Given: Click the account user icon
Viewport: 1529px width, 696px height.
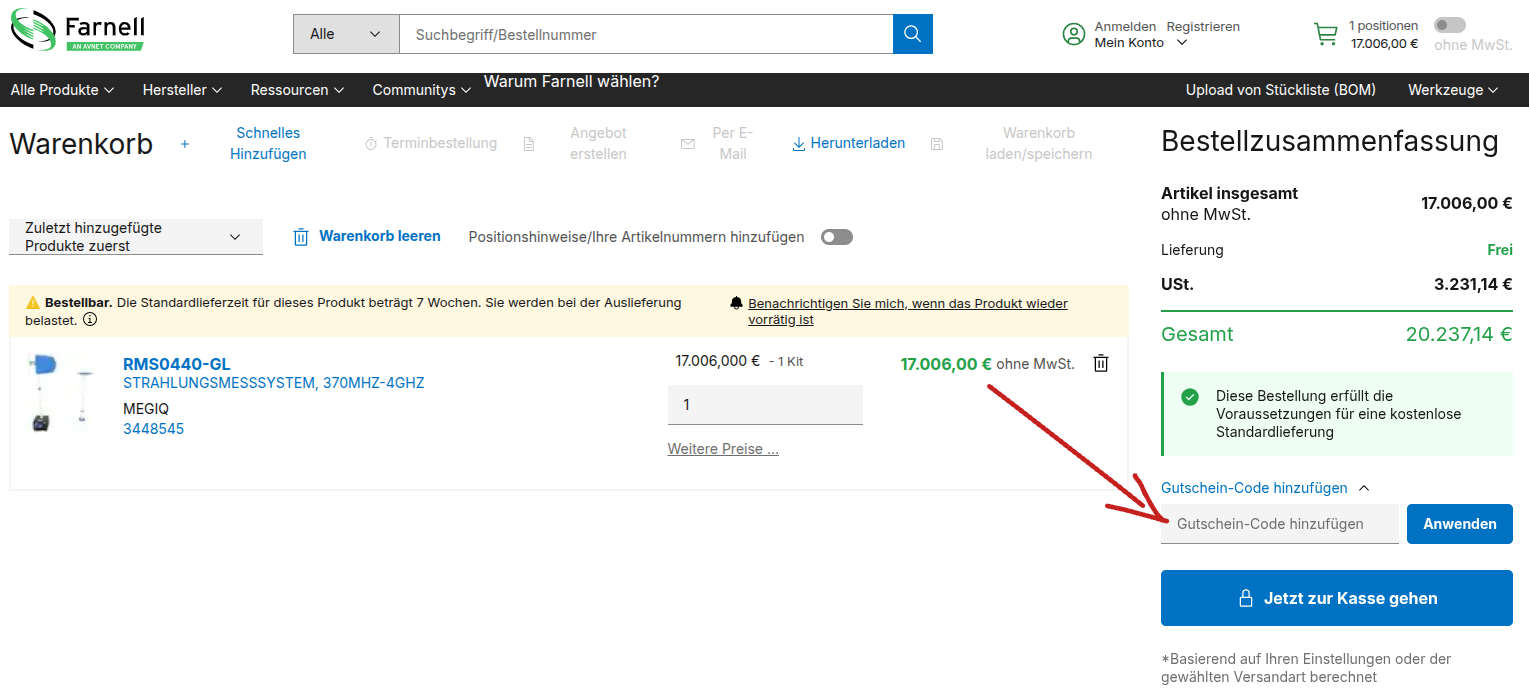Looking at the screenshot, I should [1074, 34].
